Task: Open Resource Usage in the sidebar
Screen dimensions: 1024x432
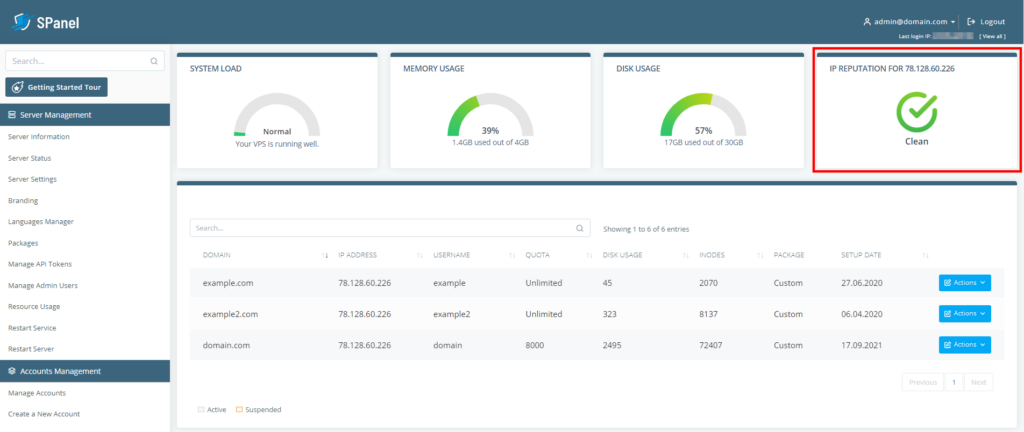Action: [34, 306]
